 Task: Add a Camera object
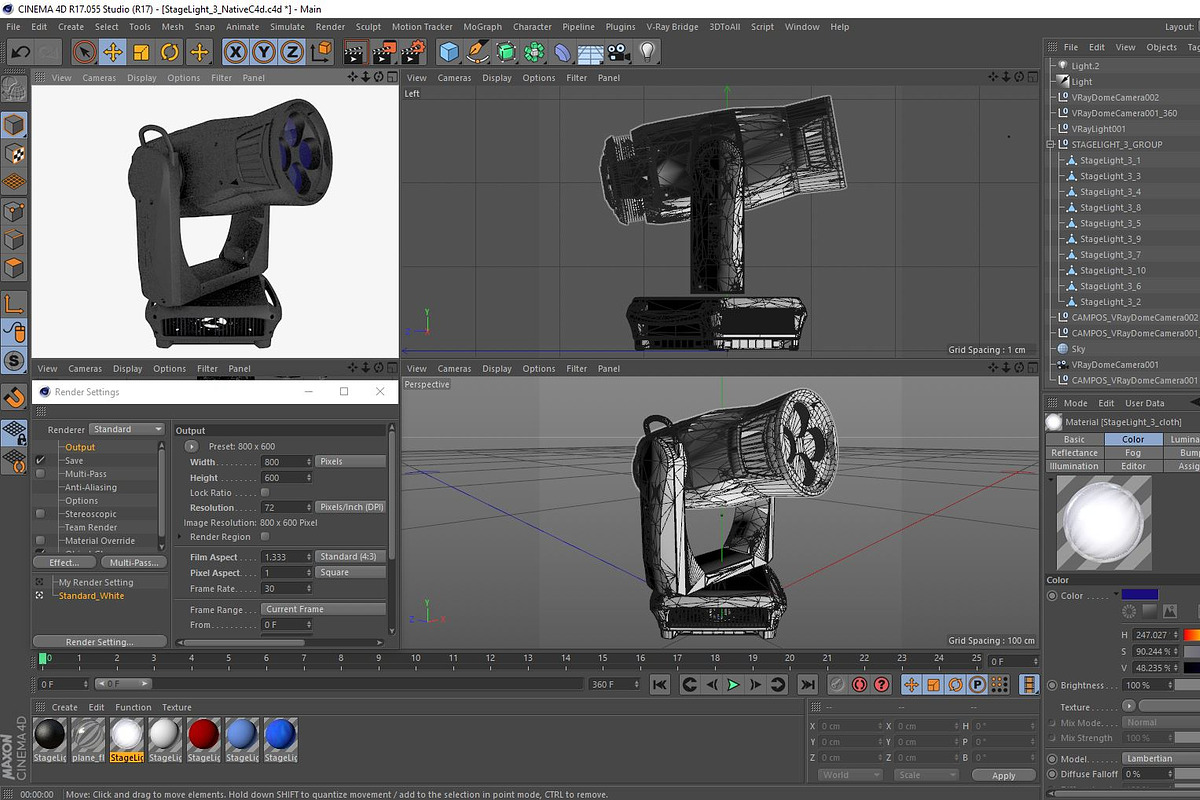click(619, 51)
